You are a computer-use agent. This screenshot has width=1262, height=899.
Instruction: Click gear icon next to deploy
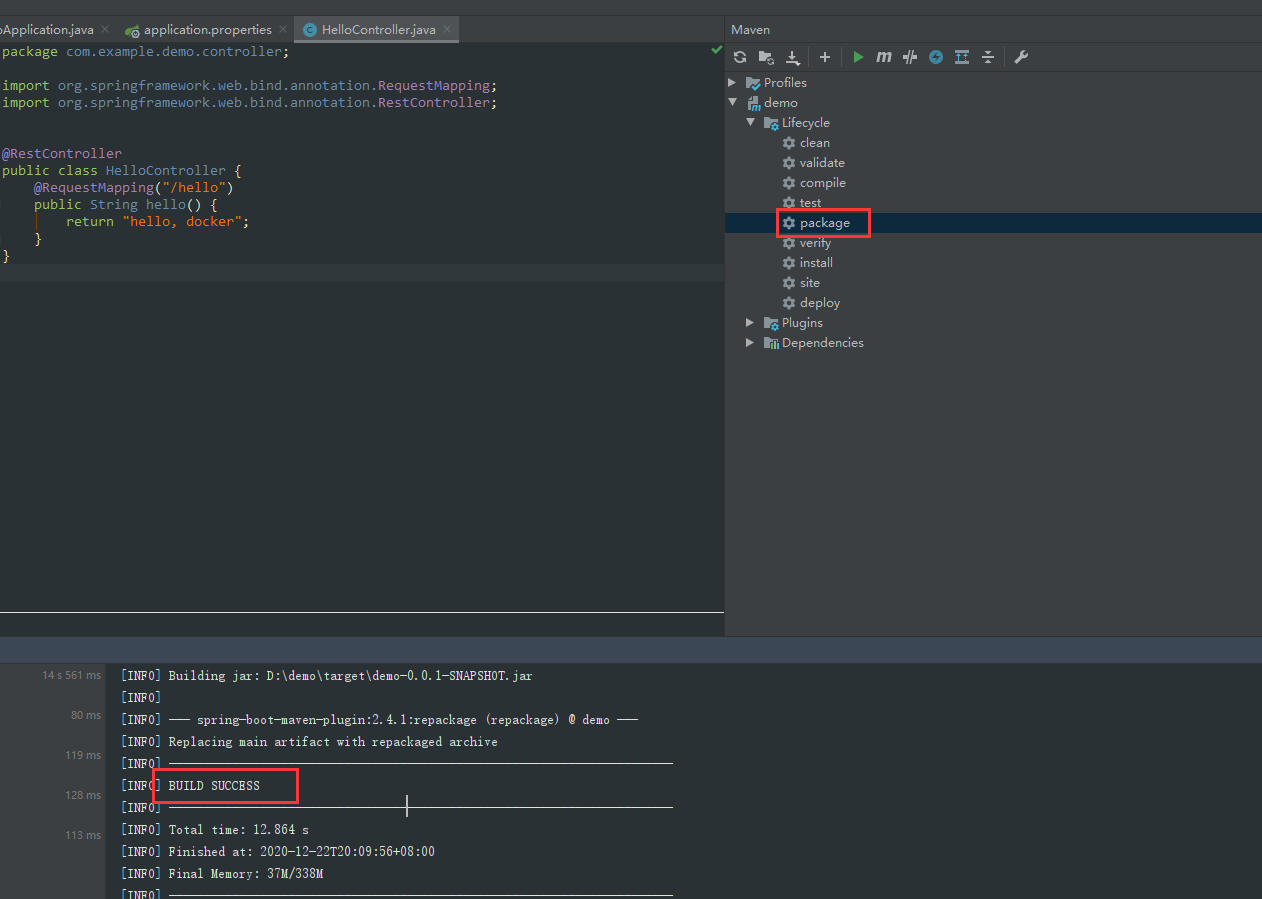[789, 302]
